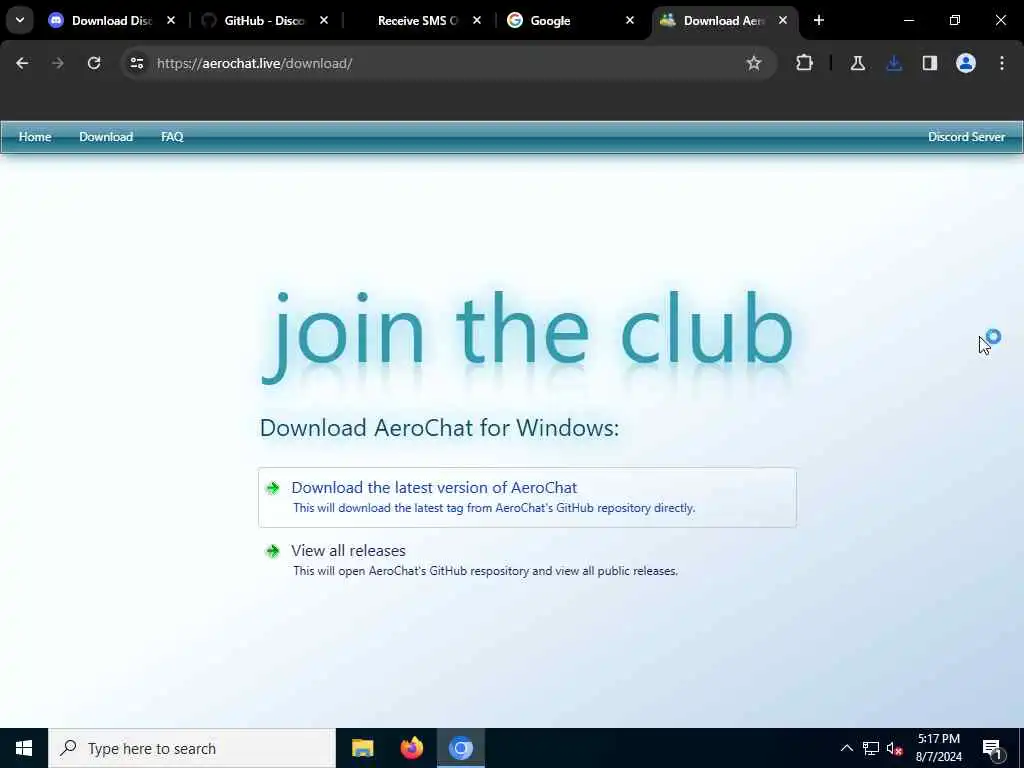This screenshot has width=1024, height=768.
Task: Open Download in site navigation
Action: click(x=106, y=137)
